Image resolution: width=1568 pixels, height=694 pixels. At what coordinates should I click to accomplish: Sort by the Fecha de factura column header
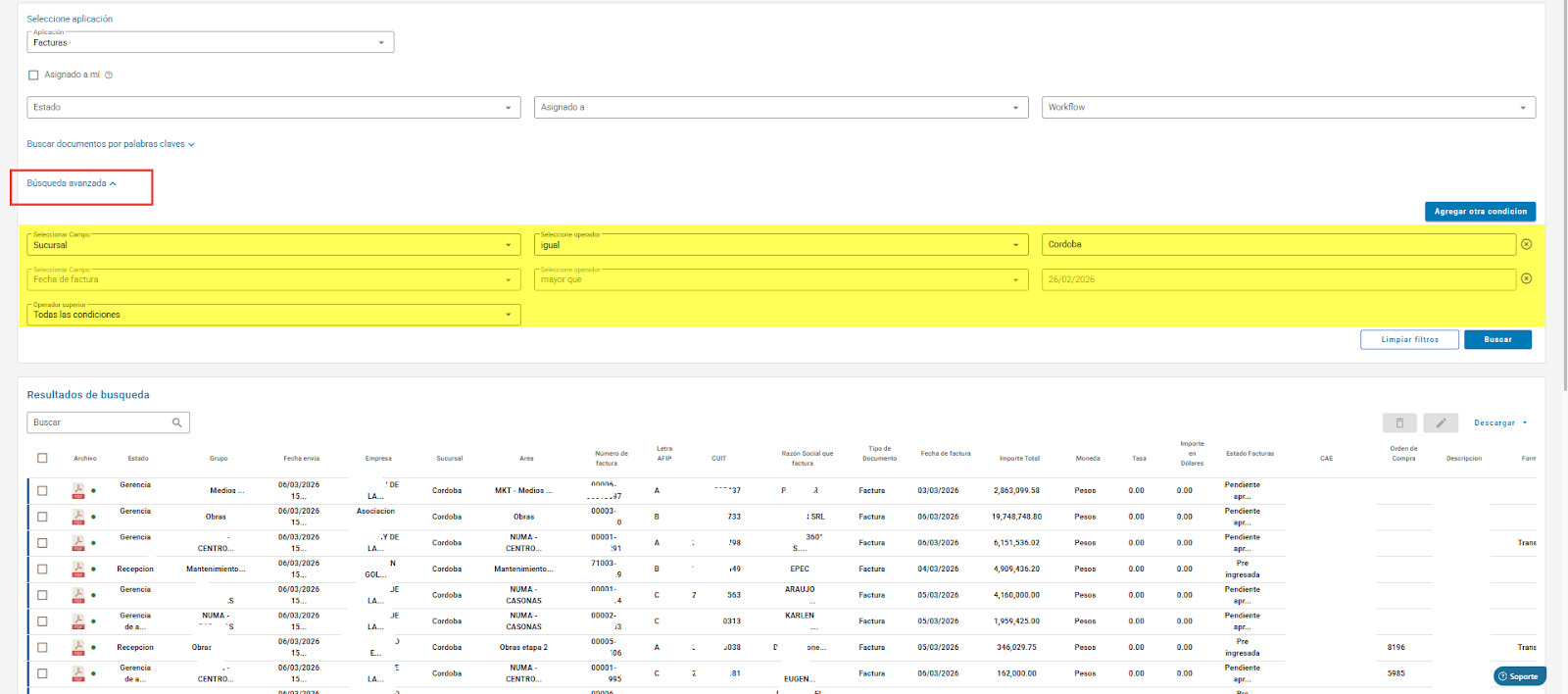click(x=946, y=454)
